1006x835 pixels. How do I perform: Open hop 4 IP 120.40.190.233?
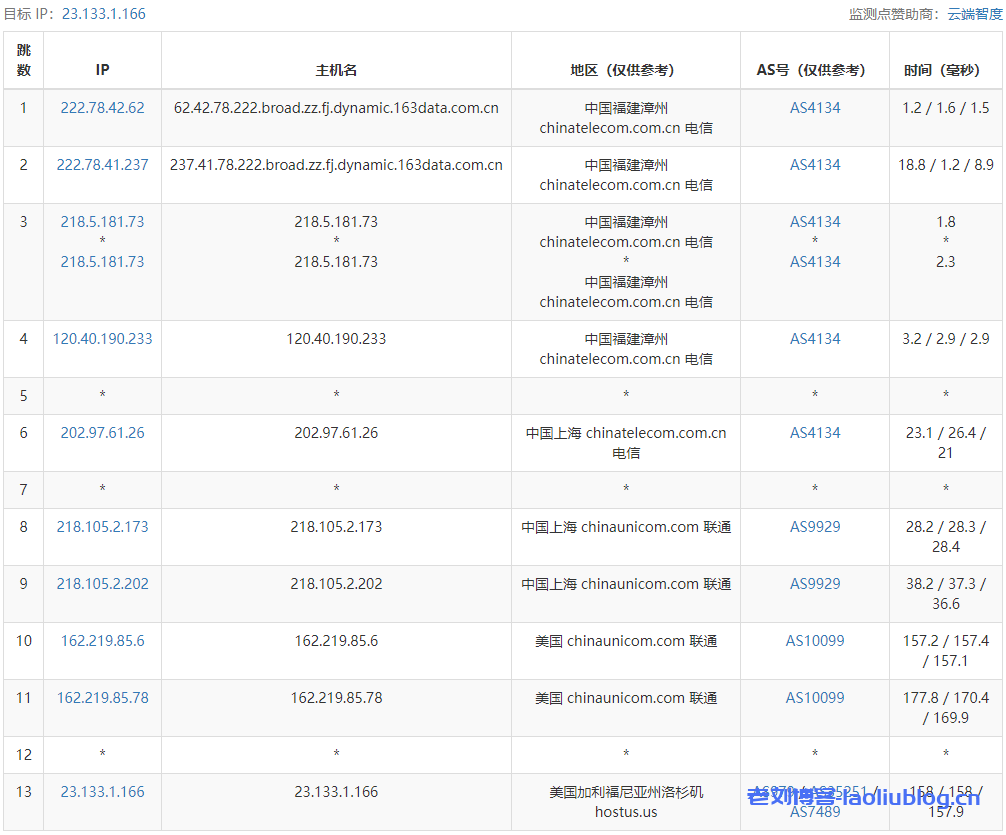coord(102,339)
